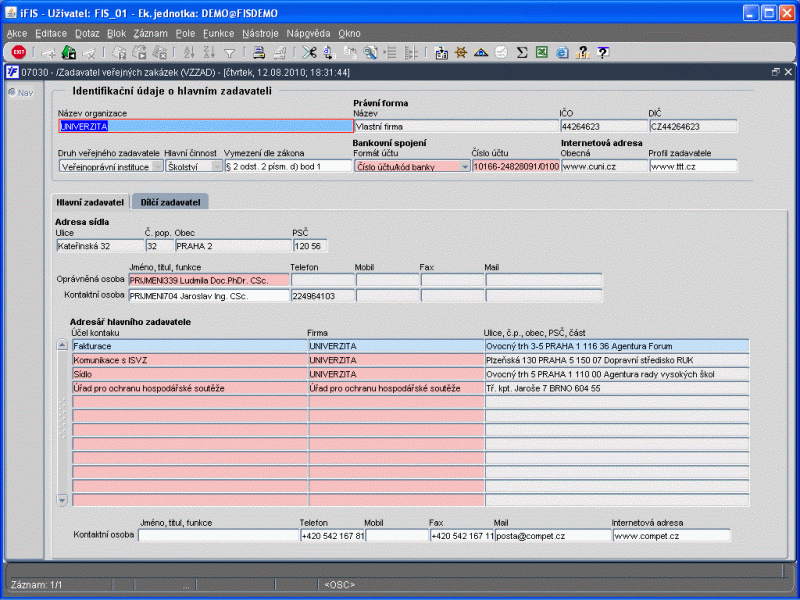Click the address list scroll-up arrow
Image resolution: width=800 pixels, height=600 pixels.
pyautogui.click(x=62, y=345)
